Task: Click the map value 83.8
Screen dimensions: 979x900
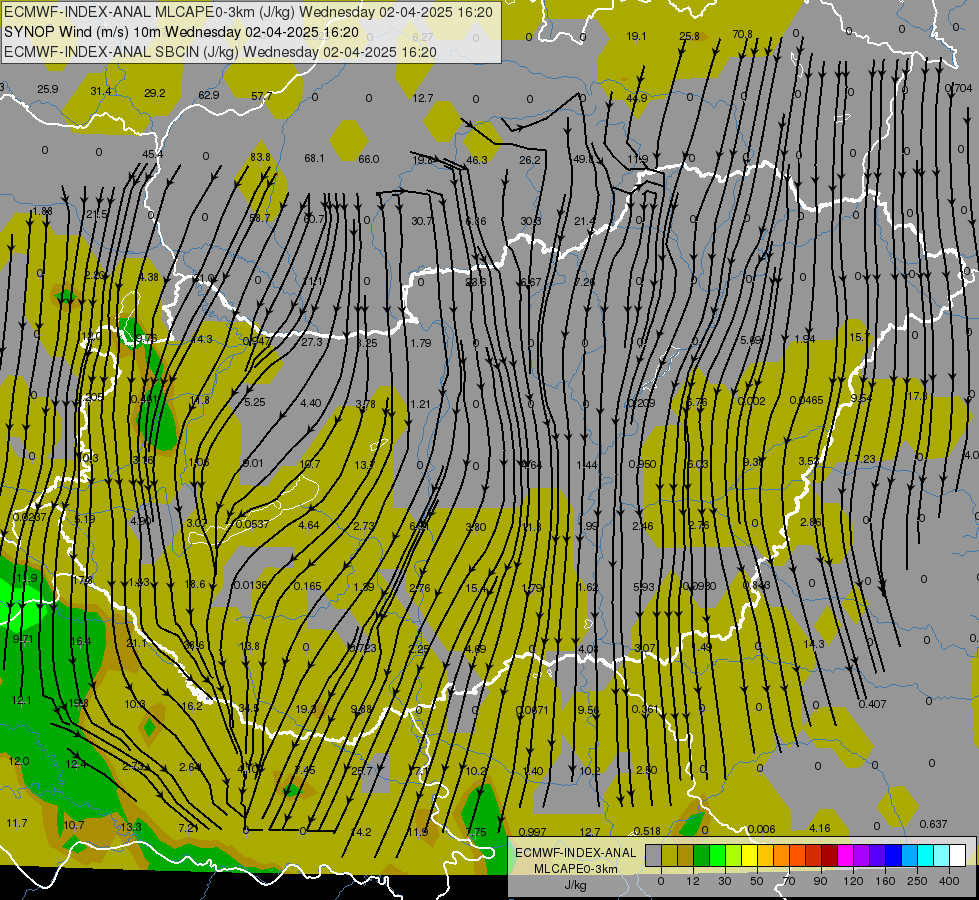Action: 260,157
